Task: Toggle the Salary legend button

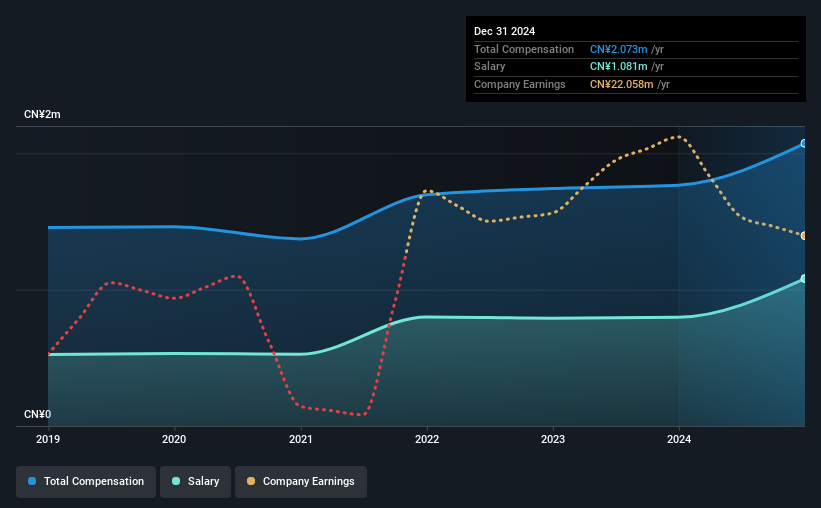Action: click(x=195, y=482)
